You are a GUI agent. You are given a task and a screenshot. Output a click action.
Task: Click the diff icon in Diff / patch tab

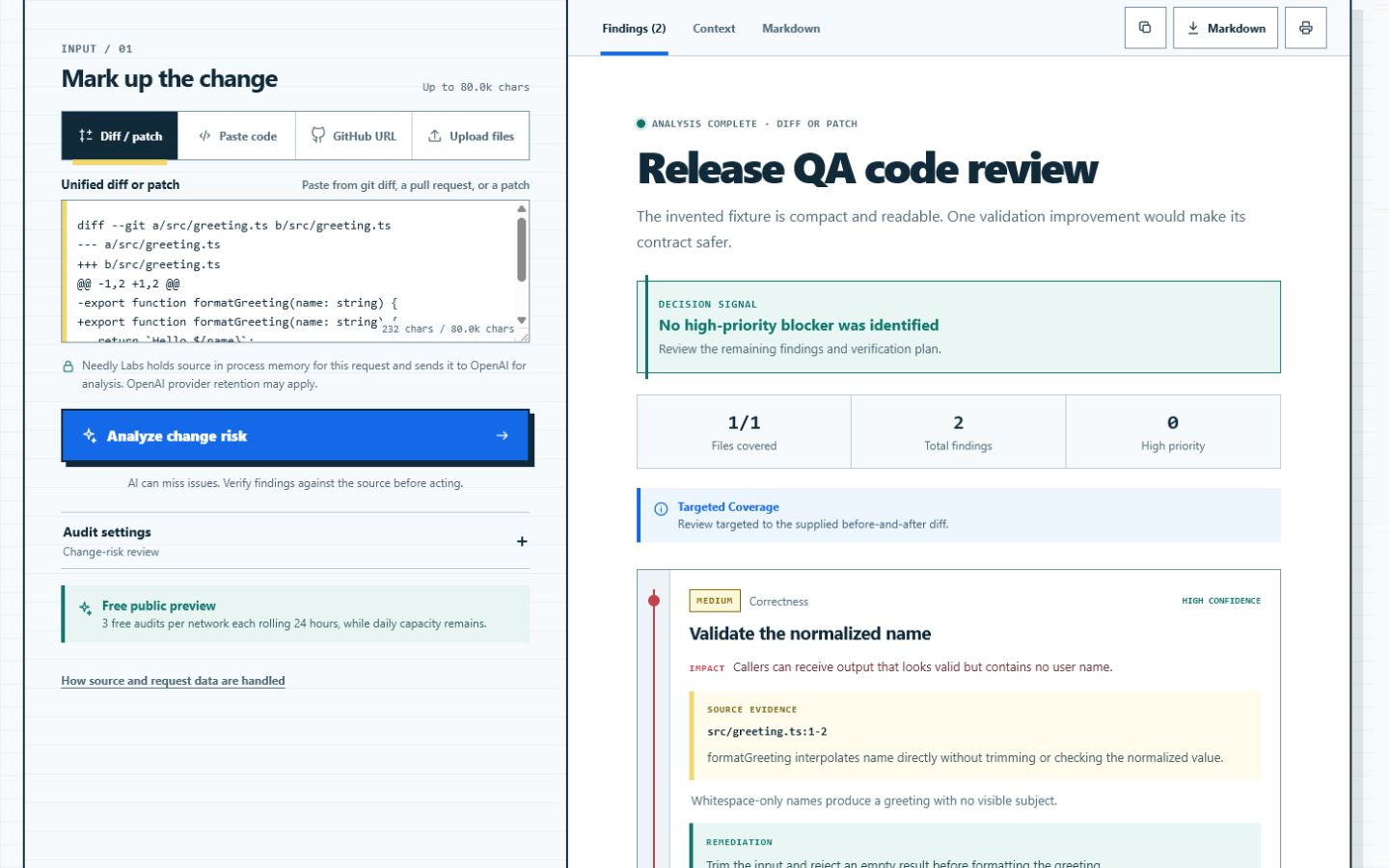click(86, 136)
